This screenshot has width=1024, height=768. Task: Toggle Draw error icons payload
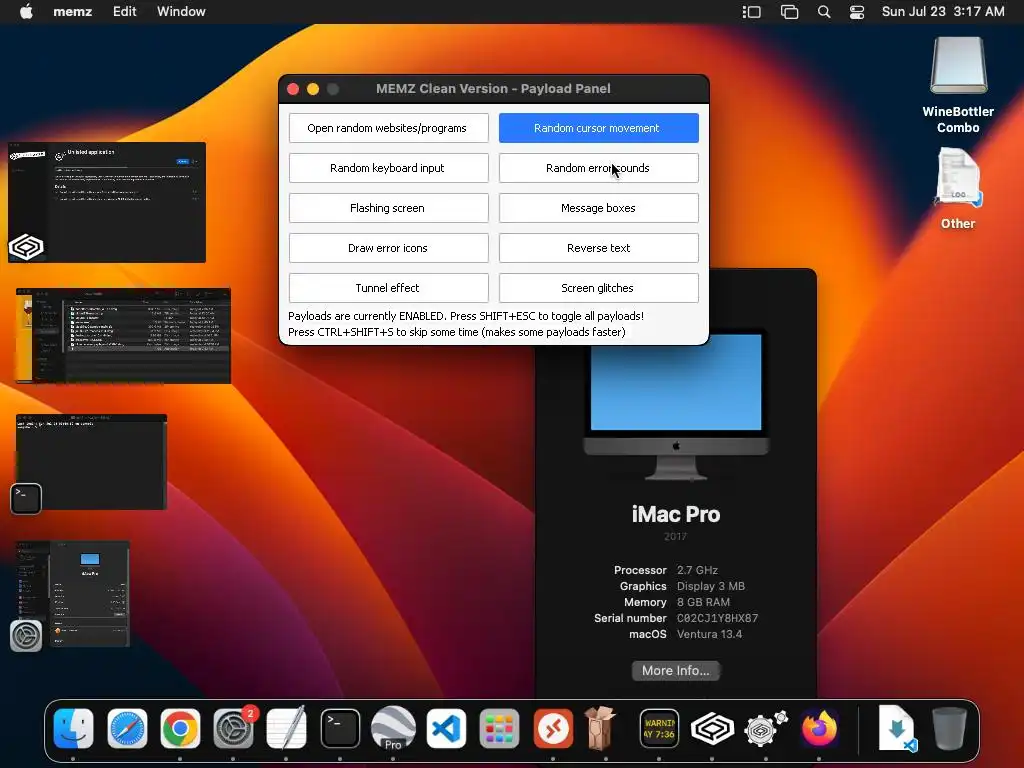[x=389, y=248]
